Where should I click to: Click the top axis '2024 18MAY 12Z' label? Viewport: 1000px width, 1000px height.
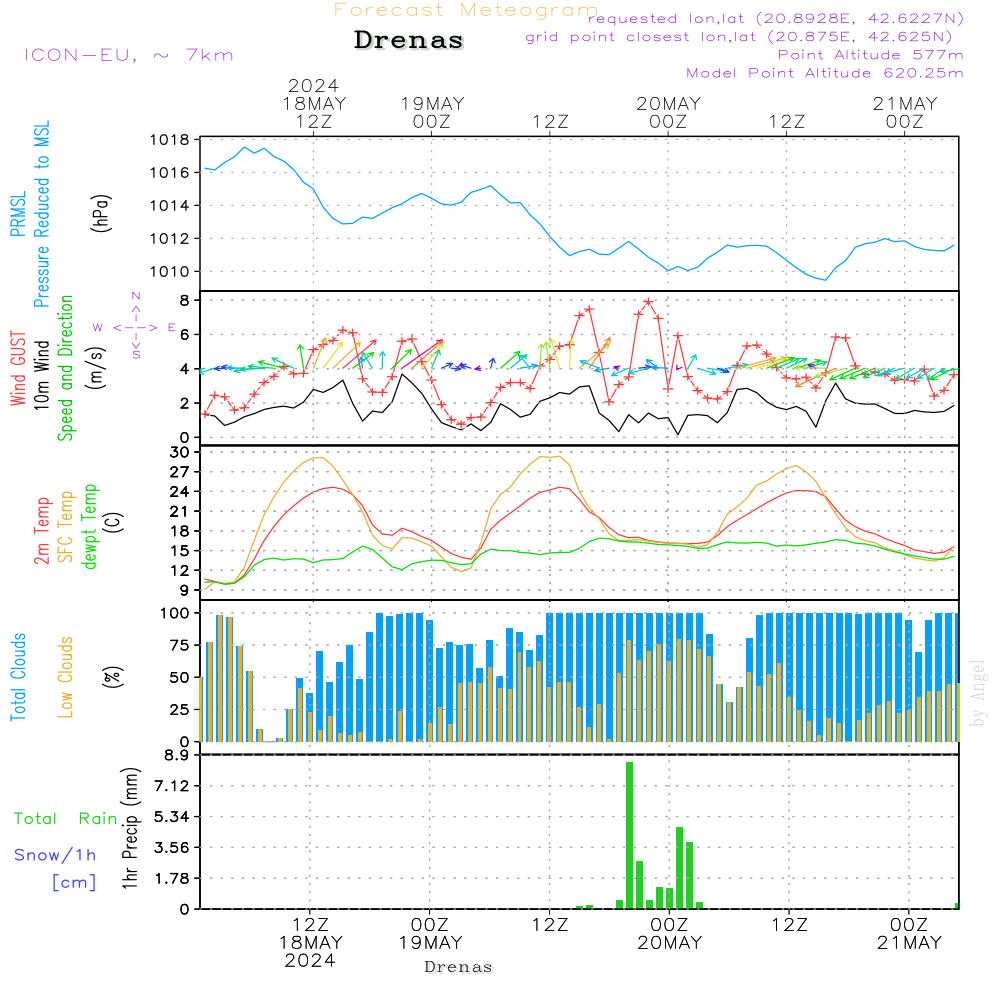click(314, 103)
